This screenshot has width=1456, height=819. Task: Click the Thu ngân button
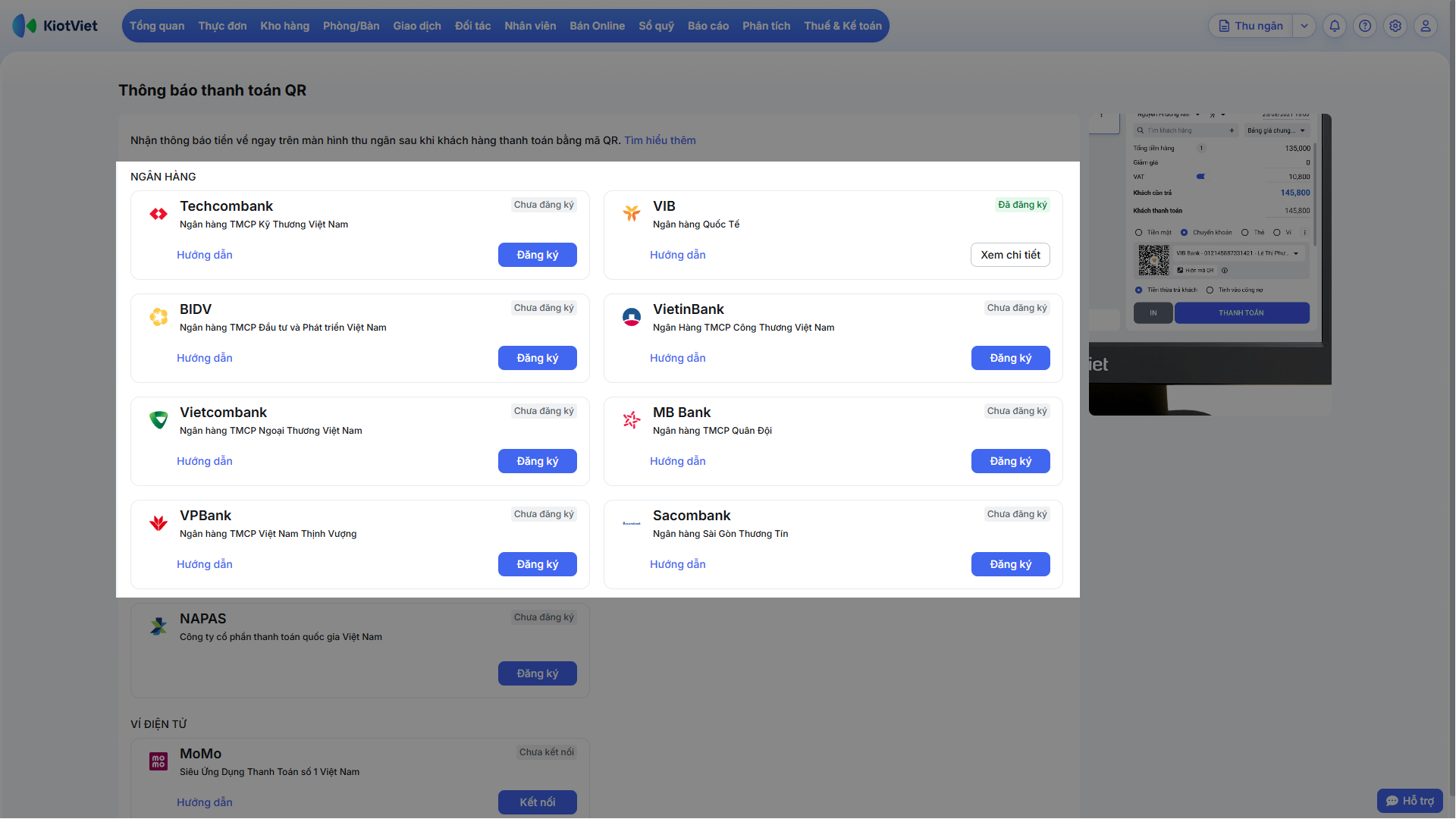coord(1251,26)
